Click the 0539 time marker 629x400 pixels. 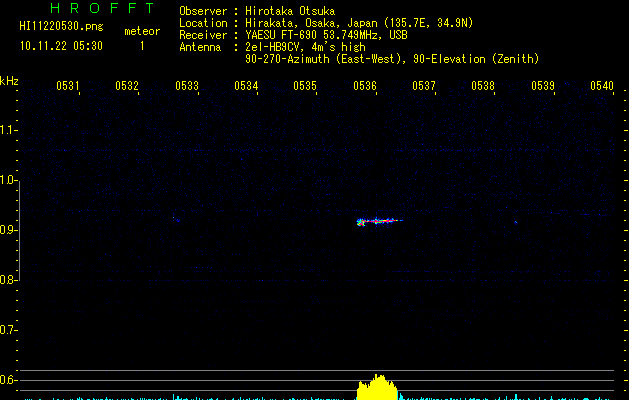click(543, 85)
